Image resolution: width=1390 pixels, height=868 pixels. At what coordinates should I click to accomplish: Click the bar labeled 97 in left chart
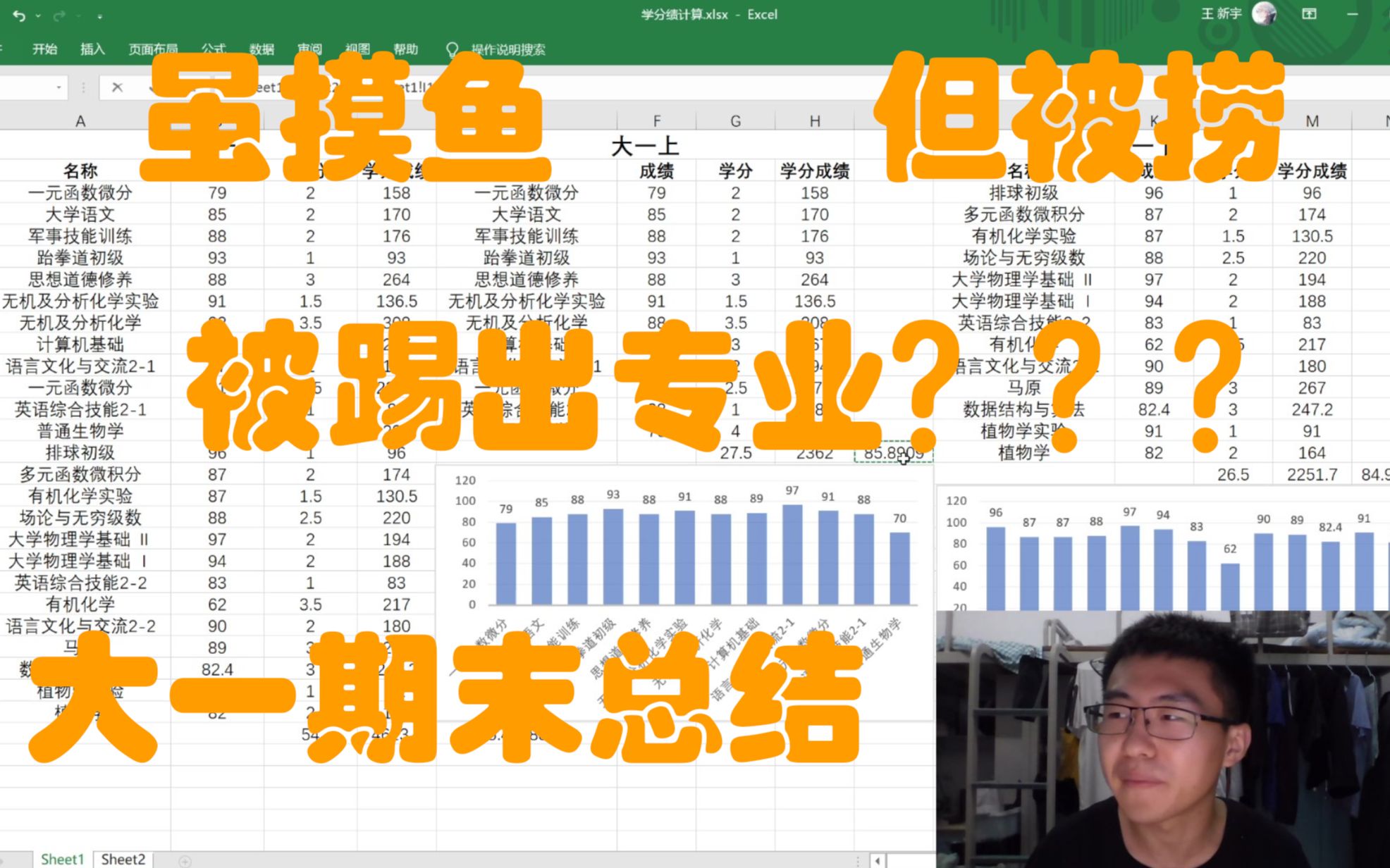792,554
